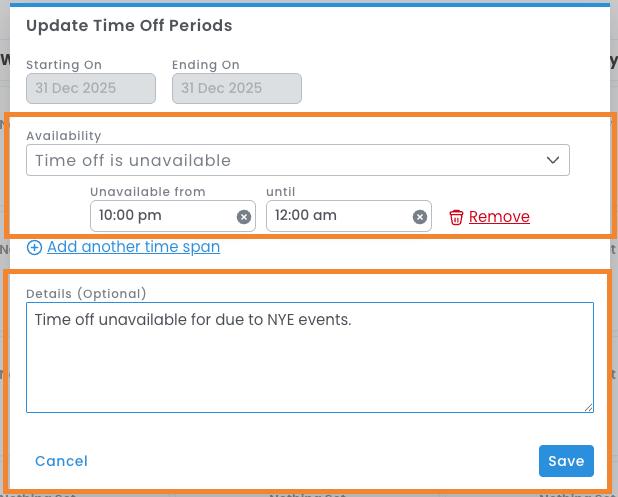Viewport: 618px width, 497px height.
Task: Click the 'Details (Optional)' label
Action: click(x=86, y=293)
